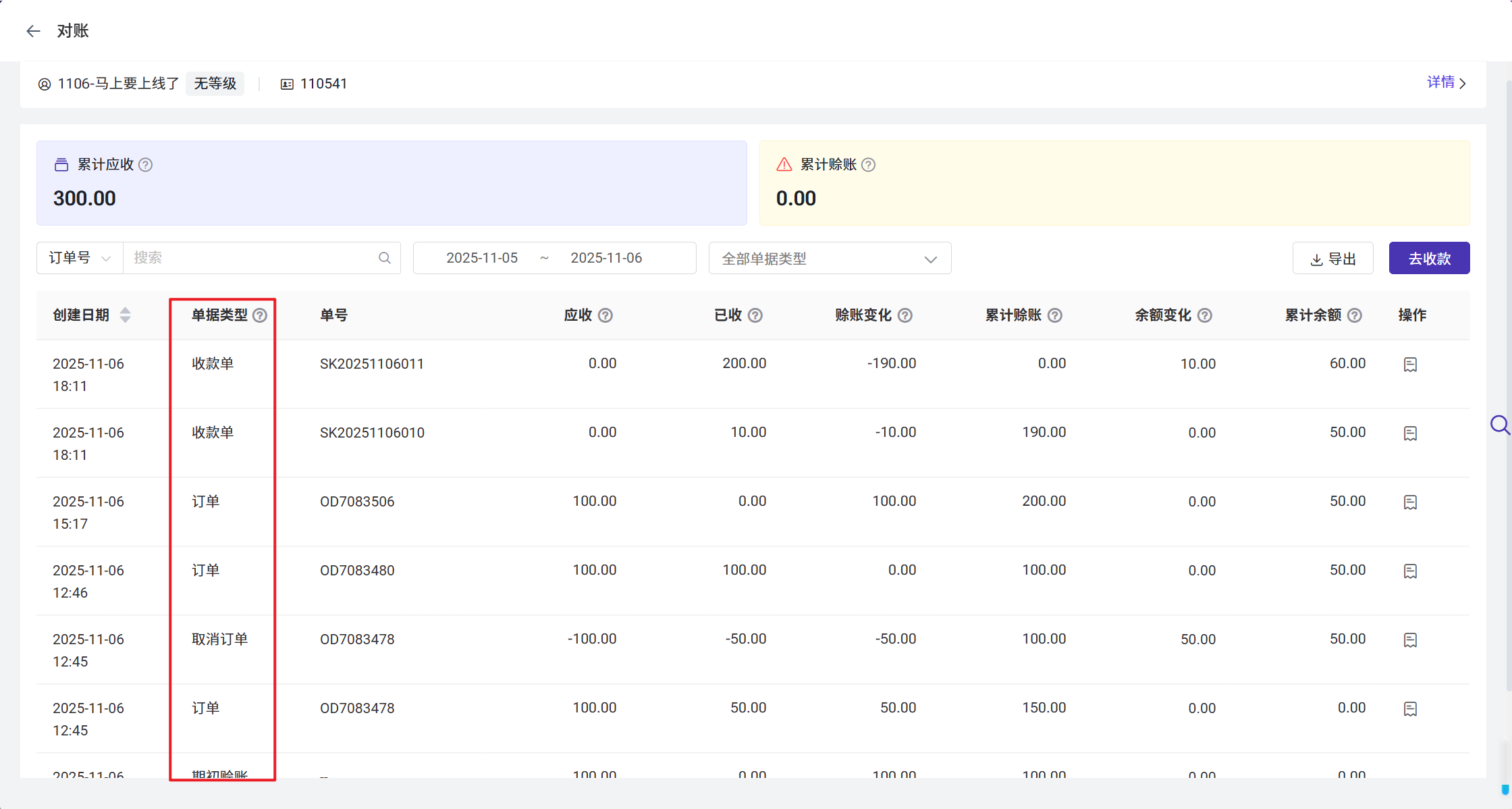
Task: Open start date 2025-11-05 picker
Action: coord(482,258)
